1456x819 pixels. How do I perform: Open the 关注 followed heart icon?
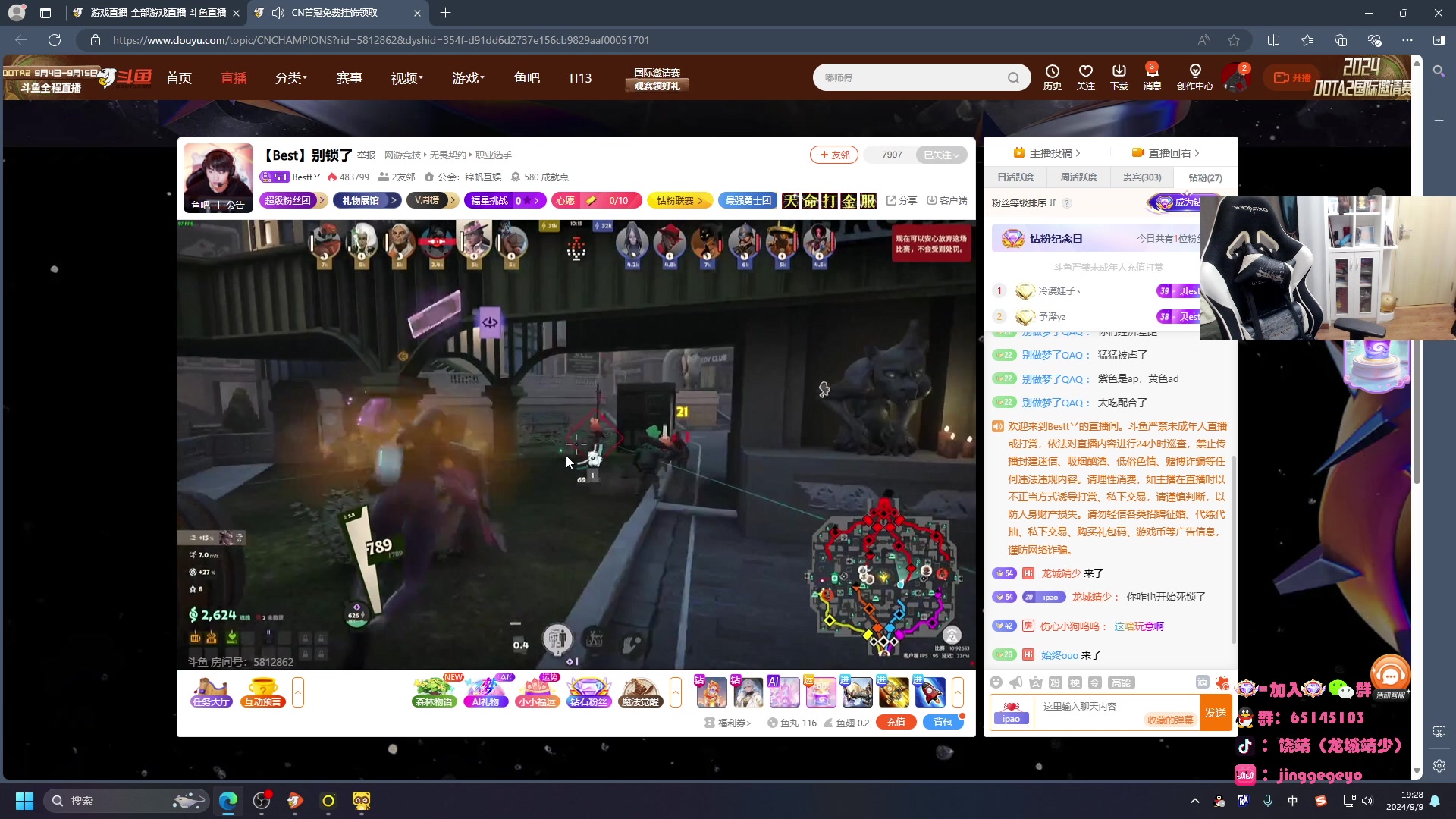coord(1085,77)
